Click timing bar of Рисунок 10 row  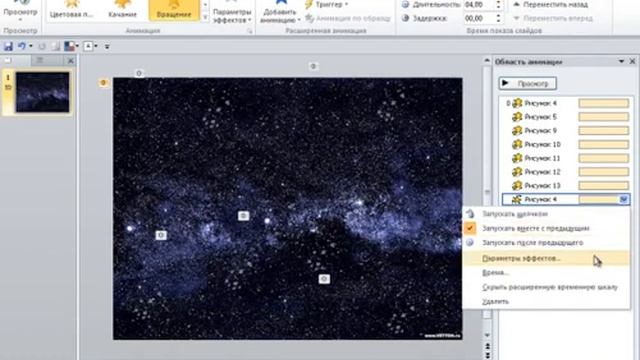(604, 144)
